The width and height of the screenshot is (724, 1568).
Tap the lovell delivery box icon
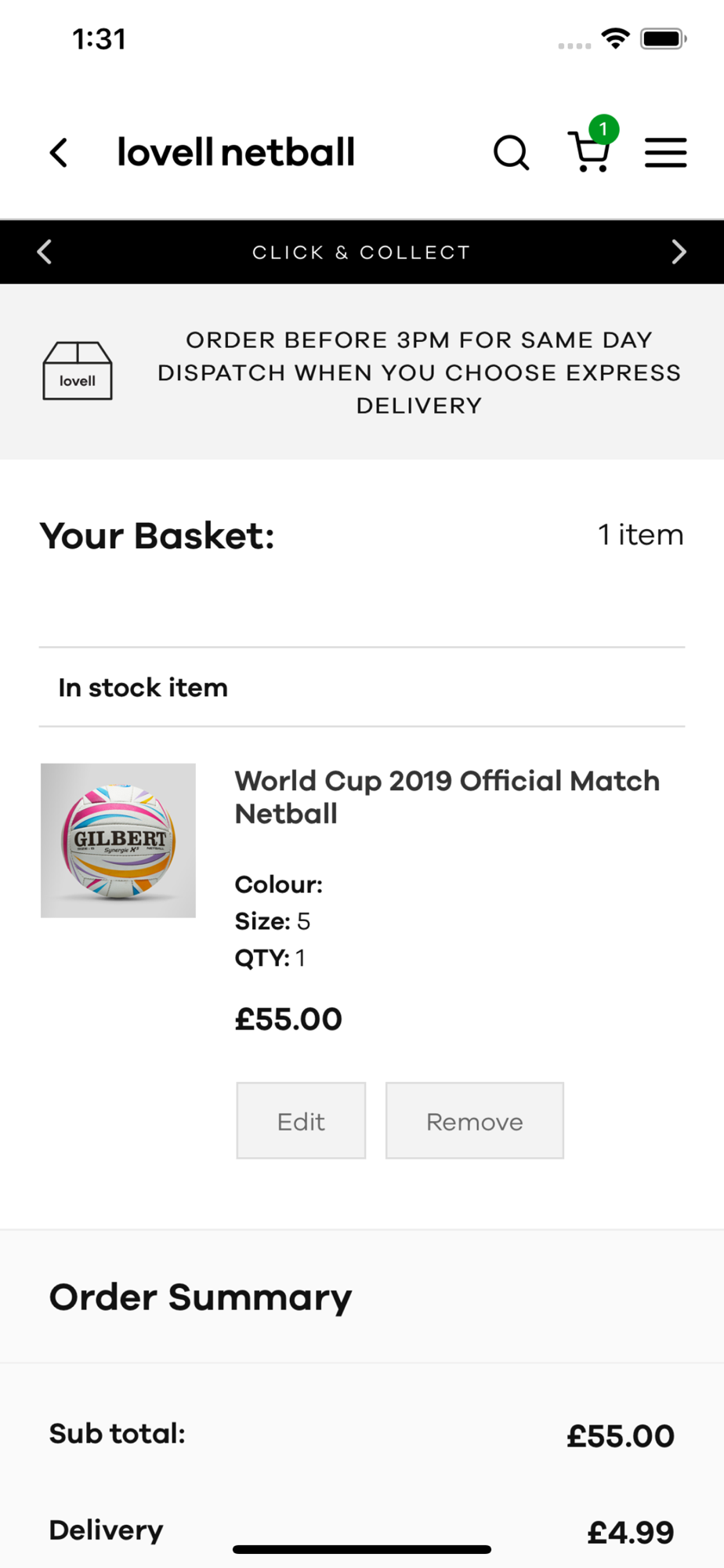pyautogui.click(x=77, y=371)
